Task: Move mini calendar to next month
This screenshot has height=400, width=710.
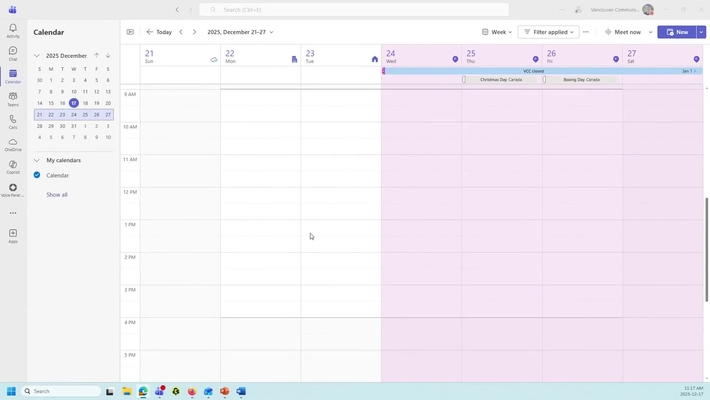Action: pos(108,56)
